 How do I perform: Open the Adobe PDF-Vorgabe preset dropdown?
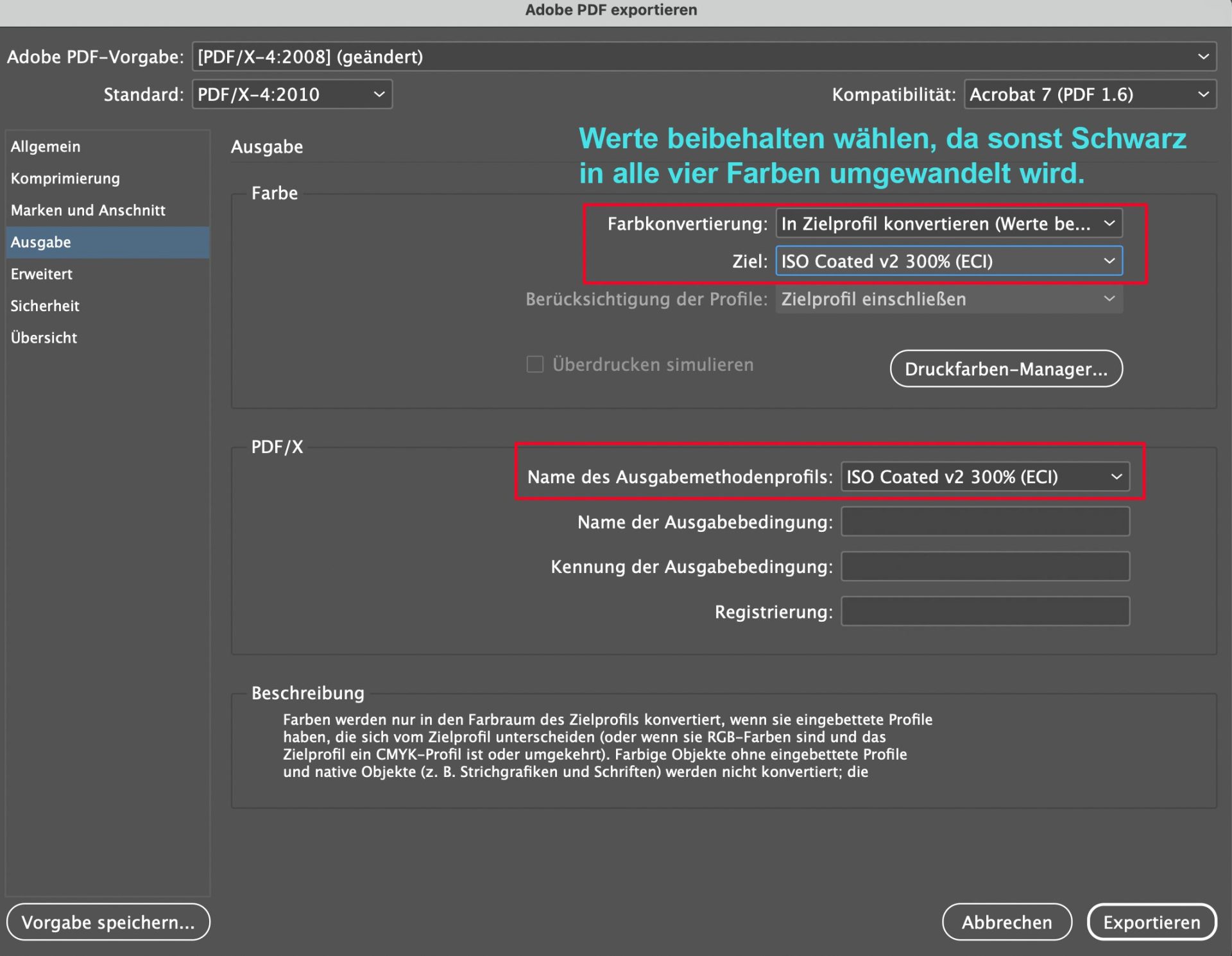pyautogui.click(x=704, y=56)
